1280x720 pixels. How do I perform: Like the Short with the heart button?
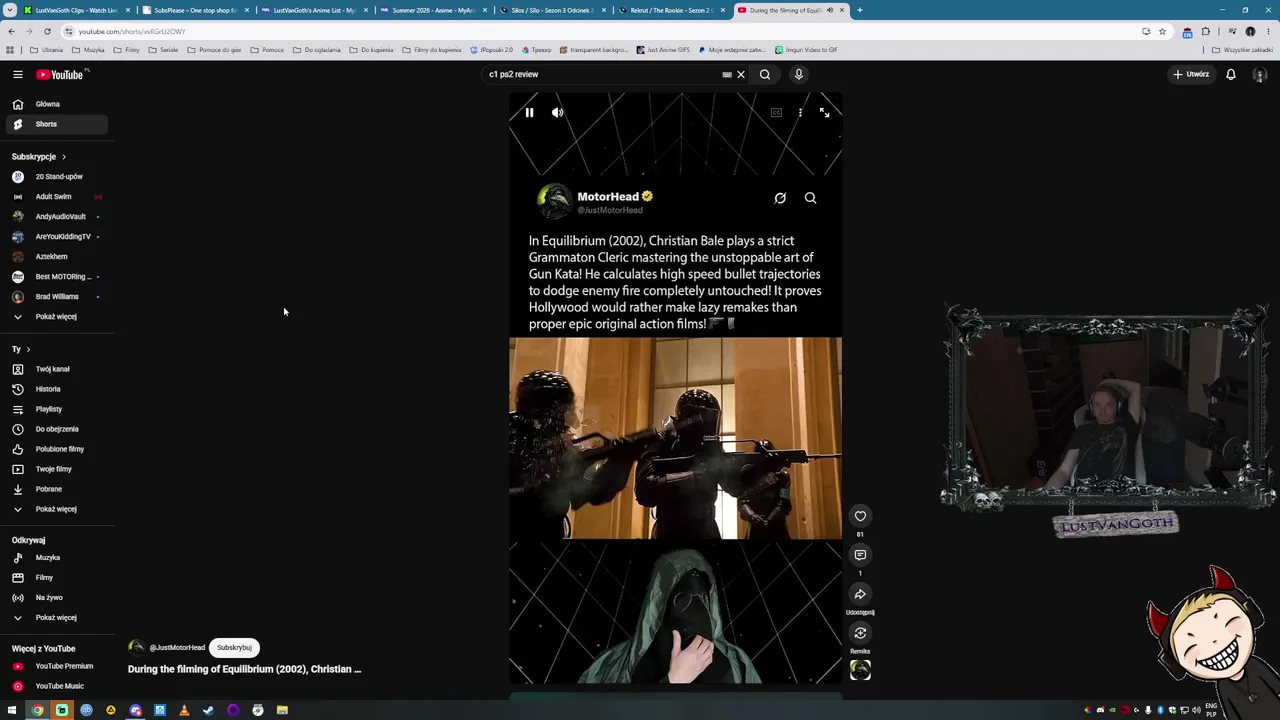[x=860, y=516]
